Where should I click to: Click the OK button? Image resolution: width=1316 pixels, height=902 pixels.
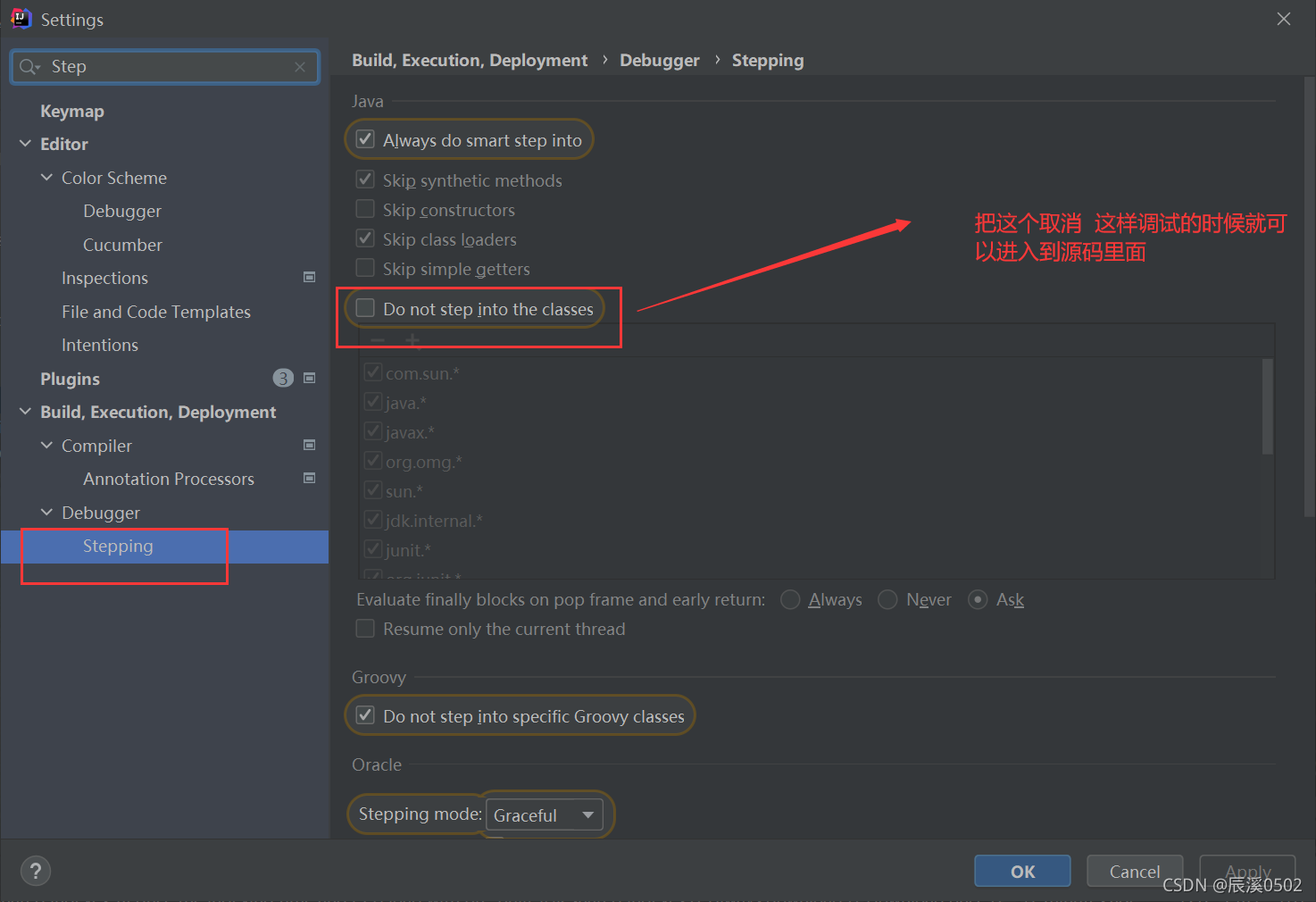pos(1022,872)
